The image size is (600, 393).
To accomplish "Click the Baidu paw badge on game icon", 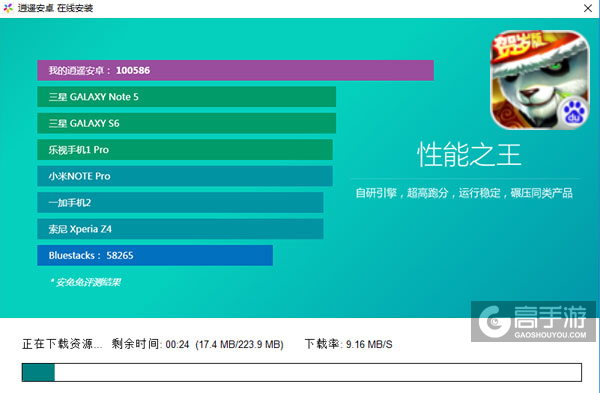I will [x=574, y=113].
